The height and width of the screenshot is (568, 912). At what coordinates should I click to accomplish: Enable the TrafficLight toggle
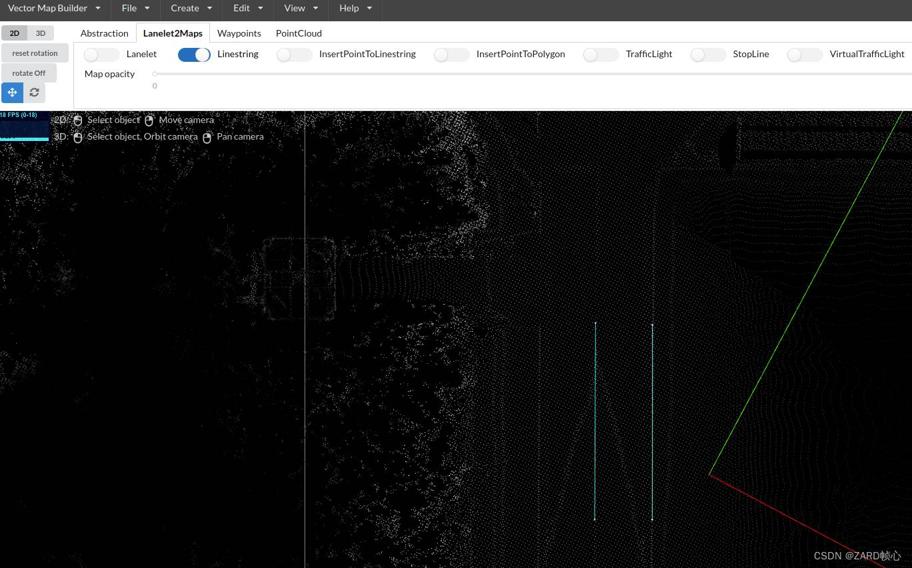pyautogui.click(x=600, y=54)
